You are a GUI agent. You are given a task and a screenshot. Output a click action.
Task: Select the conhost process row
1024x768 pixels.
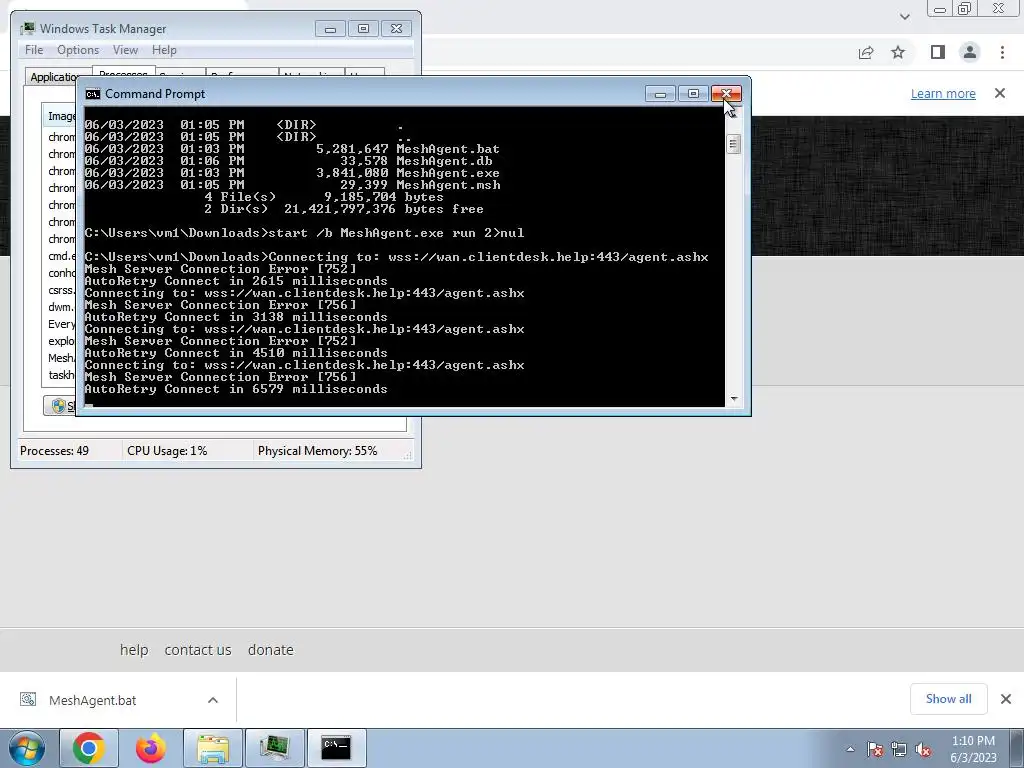pos(61,273)
